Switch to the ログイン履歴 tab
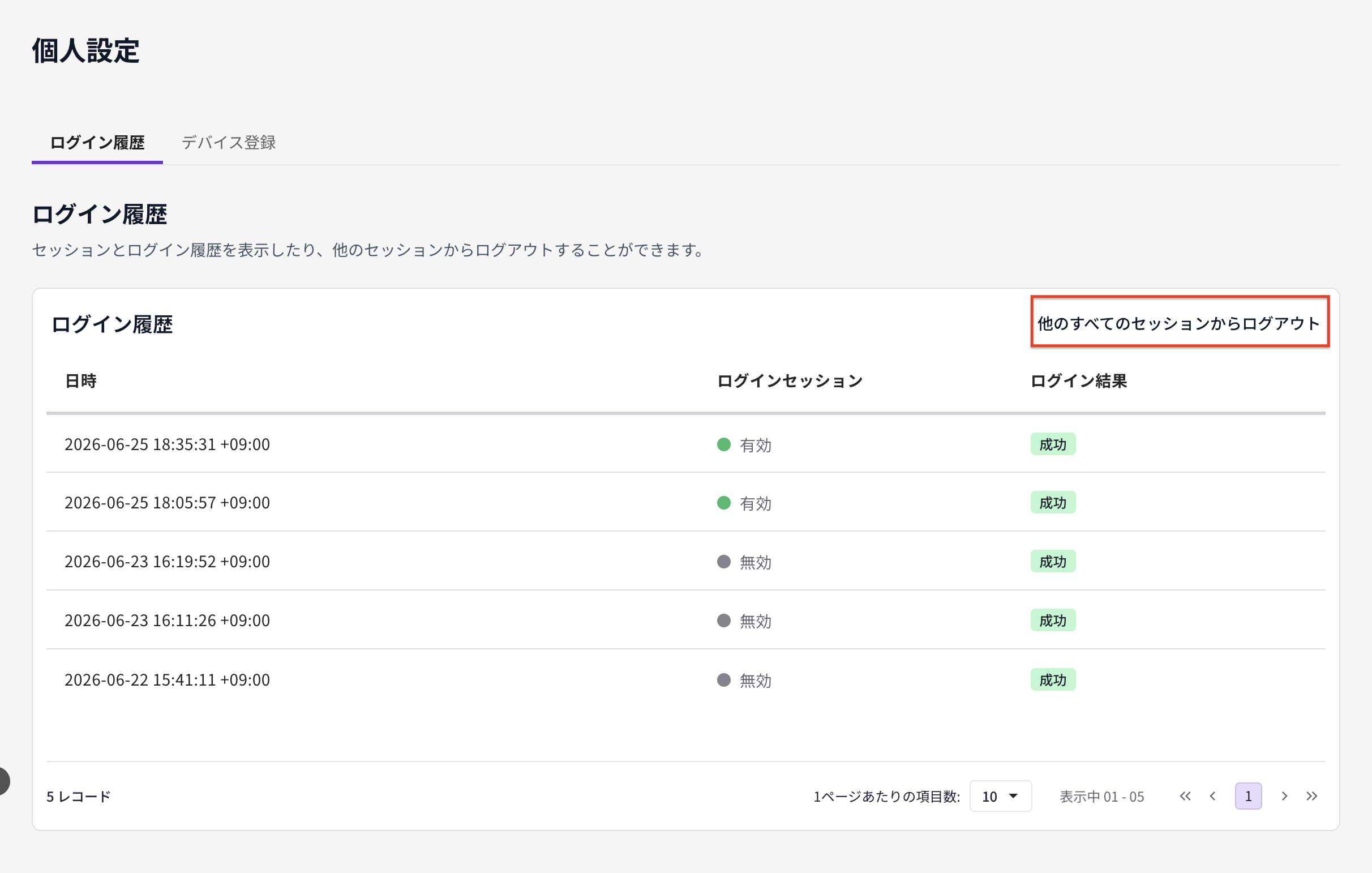1372x873 pixels. [x=97, y=143]
